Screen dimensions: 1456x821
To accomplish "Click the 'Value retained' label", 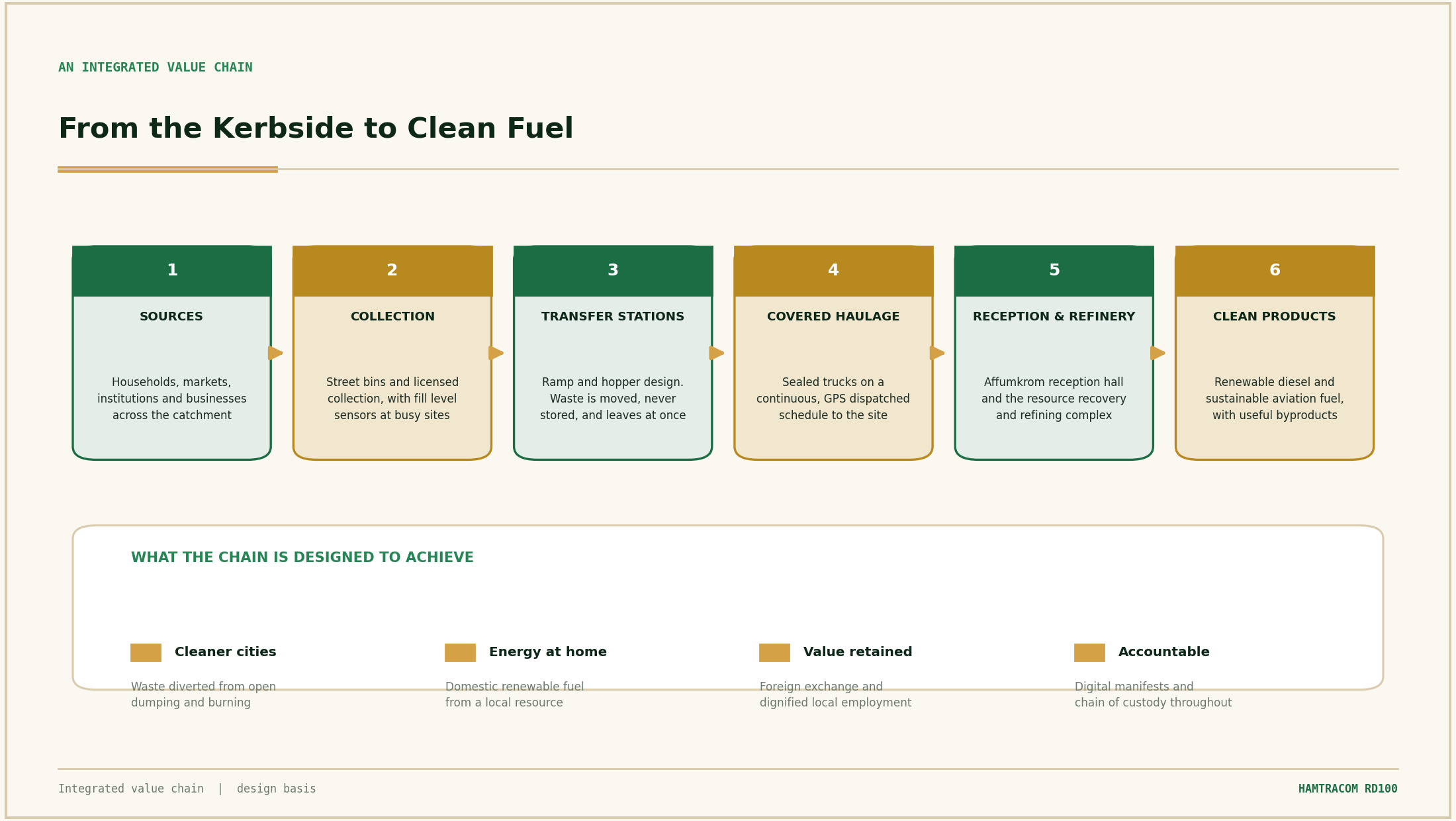I will [x=858, y=652].
